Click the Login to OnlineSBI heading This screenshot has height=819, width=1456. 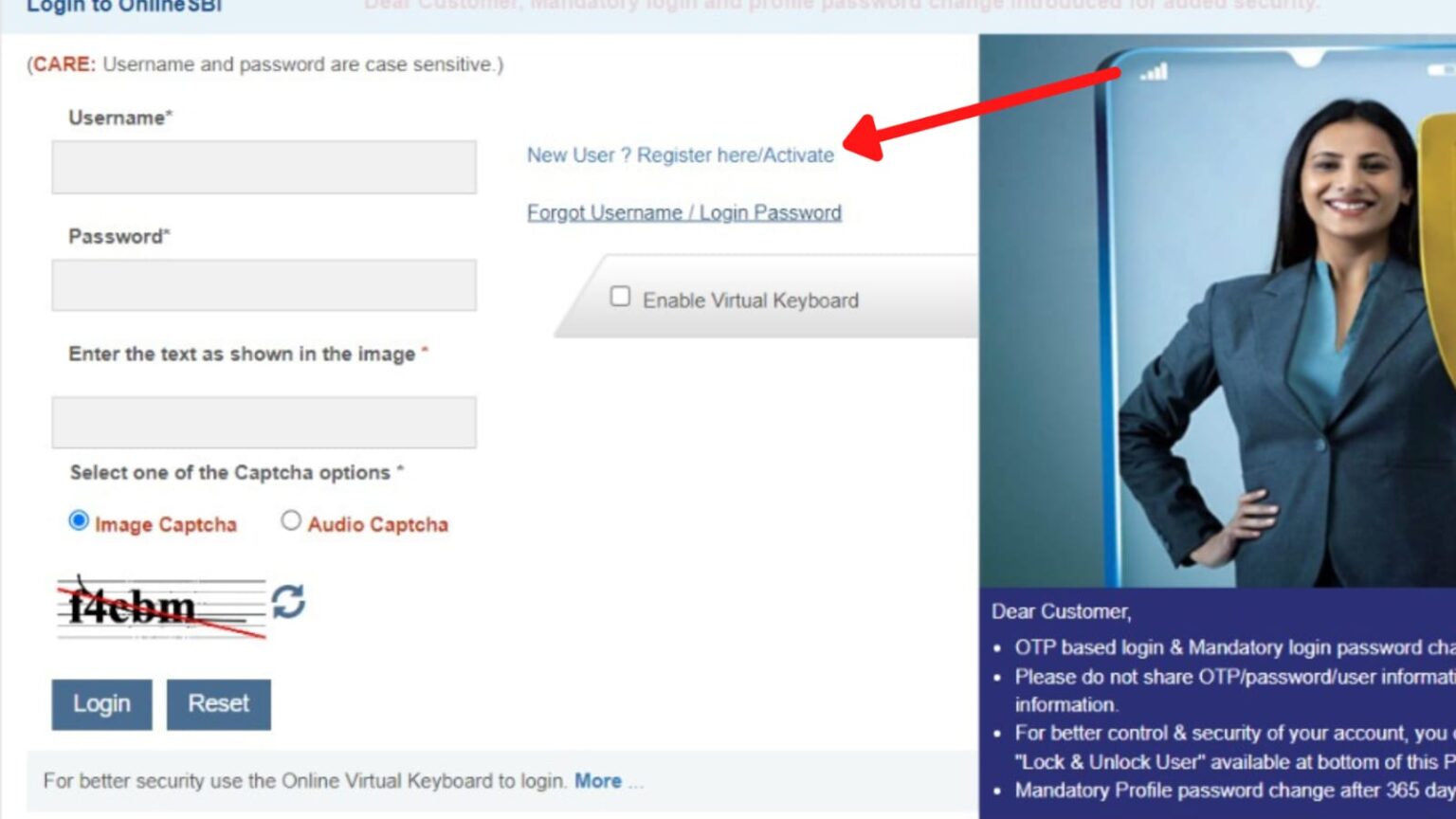(123, 7)
